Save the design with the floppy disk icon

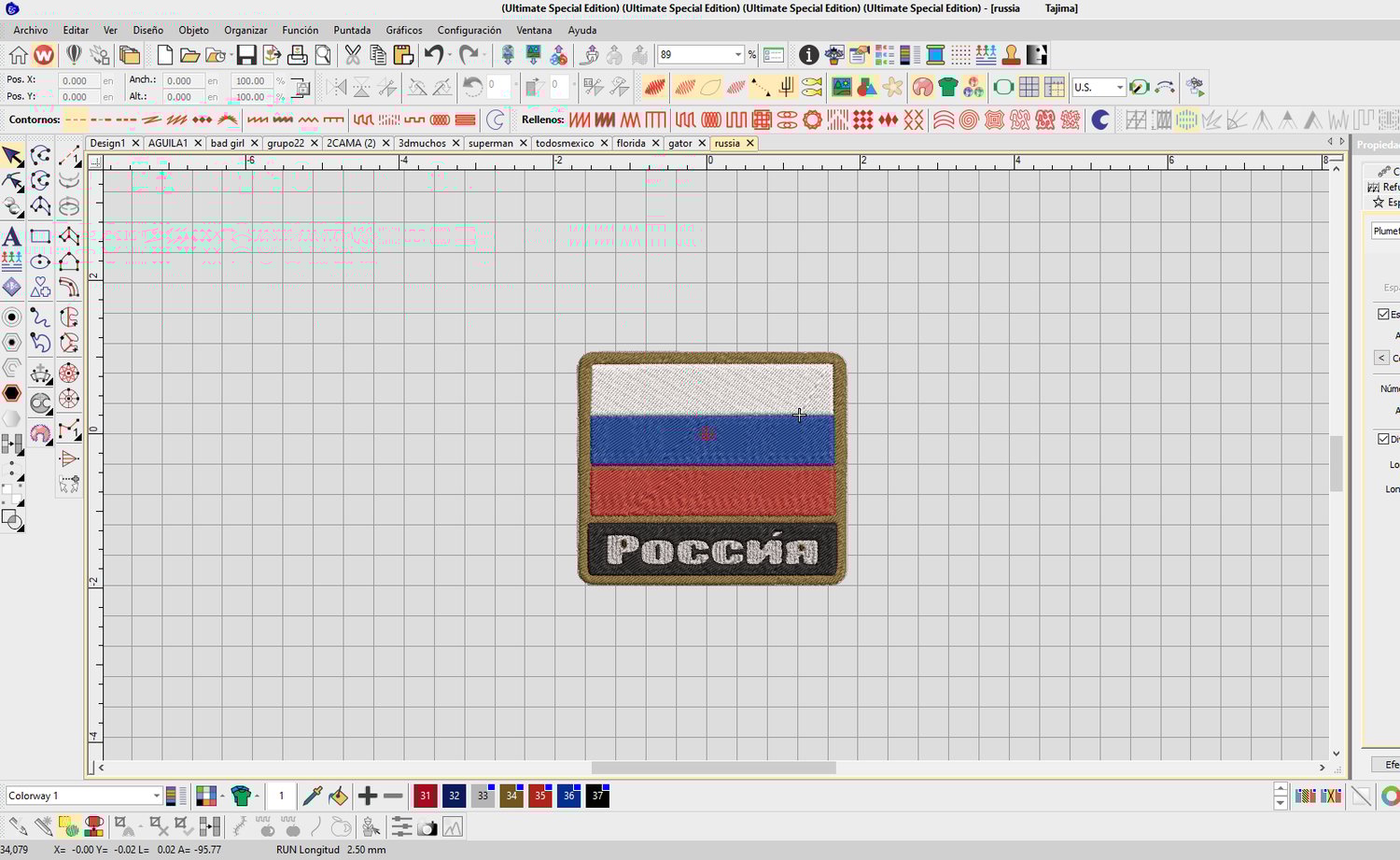tap(246, 55)
